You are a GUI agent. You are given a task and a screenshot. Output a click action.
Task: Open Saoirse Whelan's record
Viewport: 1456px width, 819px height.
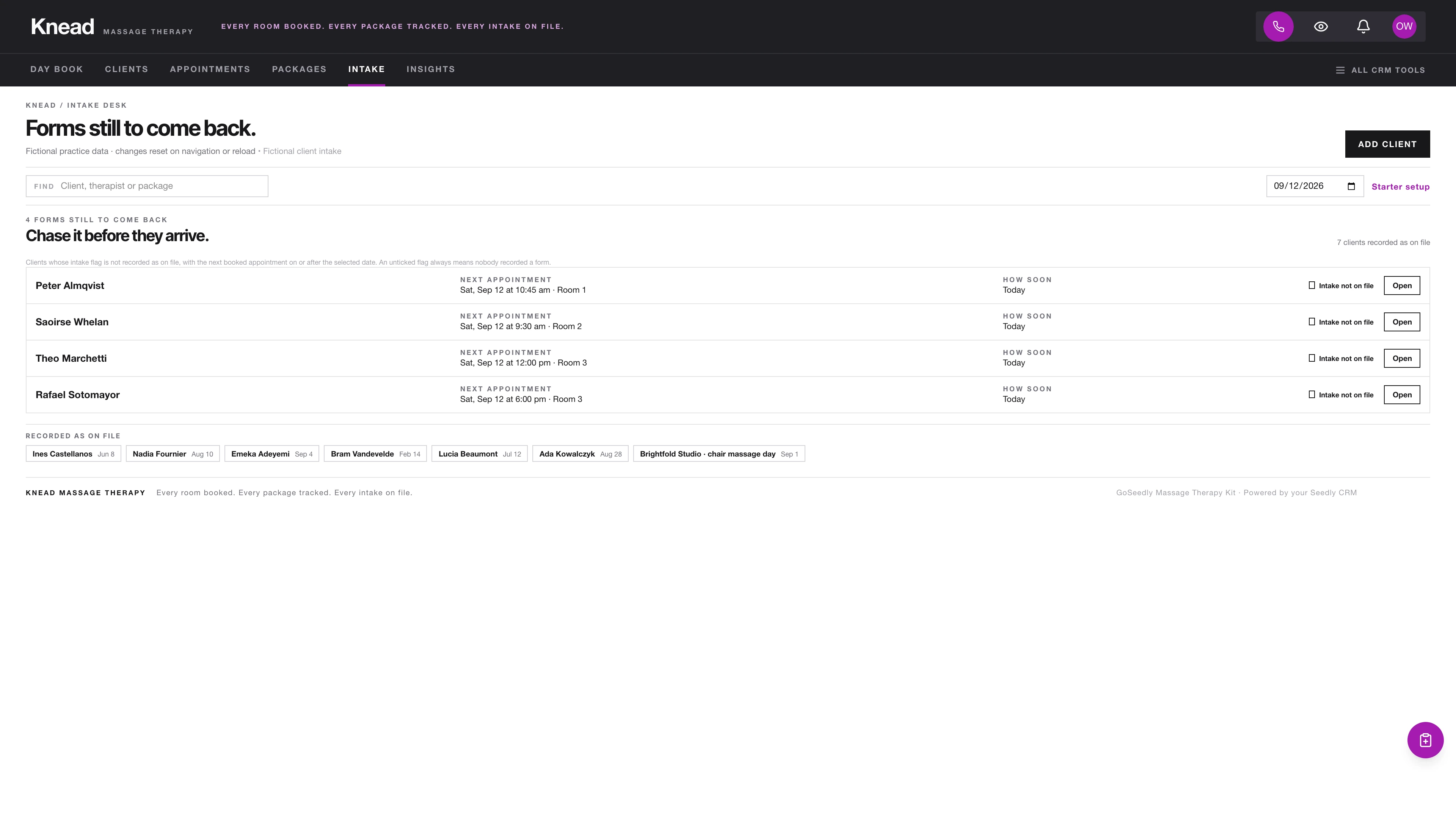pos(1402,322)
